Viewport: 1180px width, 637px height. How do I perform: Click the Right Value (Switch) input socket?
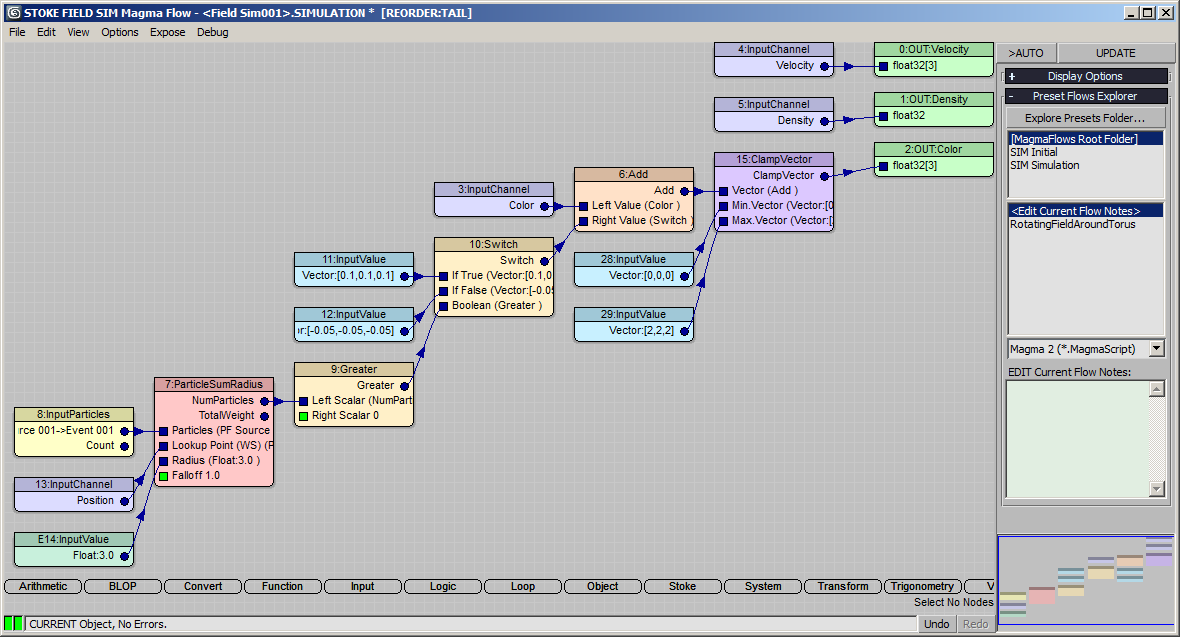pos(583,221)
